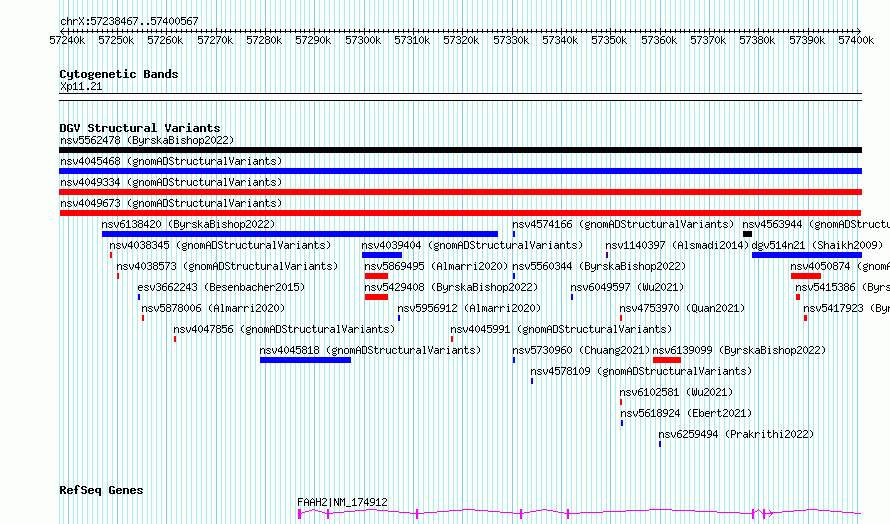The image size is (890, 524).
Task: Click the black nsv4563944 variant block
Action: click(x=748, y=234)
